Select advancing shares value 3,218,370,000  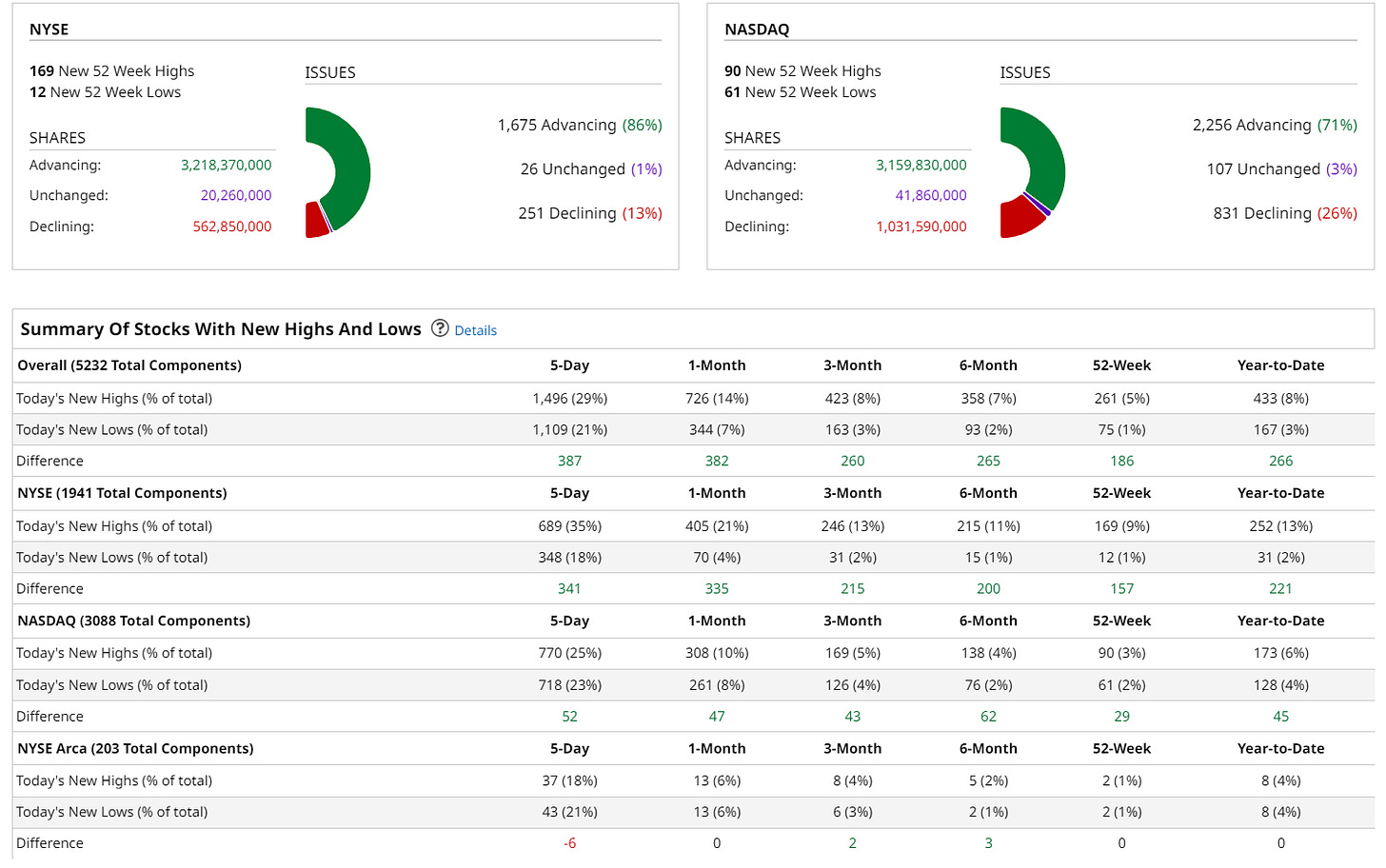227,166
